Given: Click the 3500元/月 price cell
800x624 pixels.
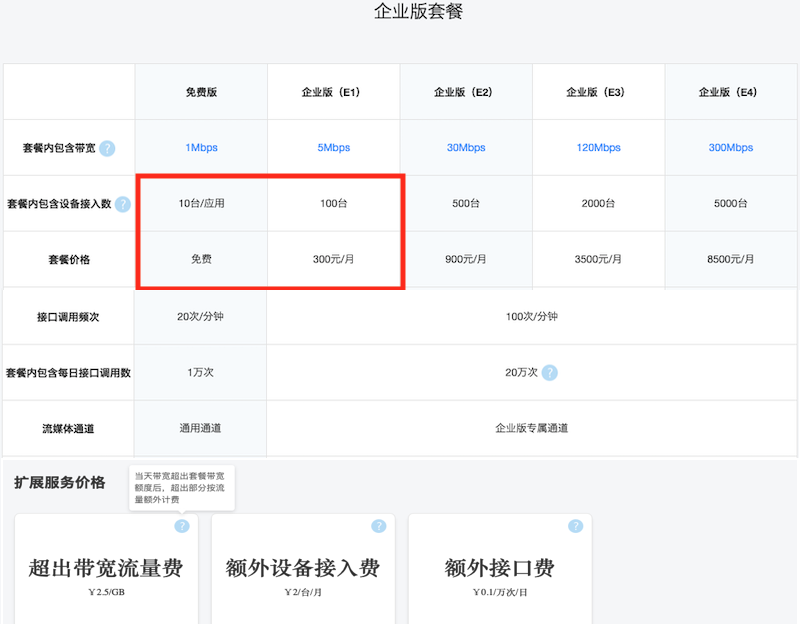Looking at the screenshot, I should coord(598,259).
